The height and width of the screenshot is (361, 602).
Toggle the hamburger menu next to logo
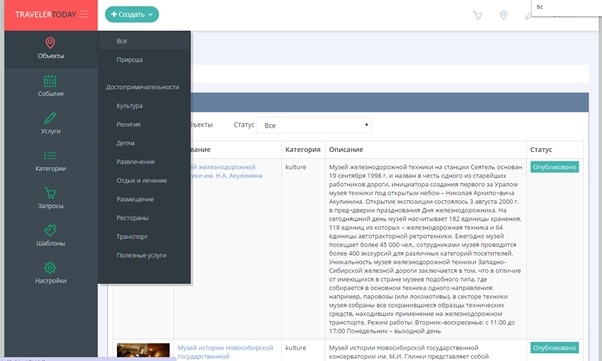click(84, 15)
